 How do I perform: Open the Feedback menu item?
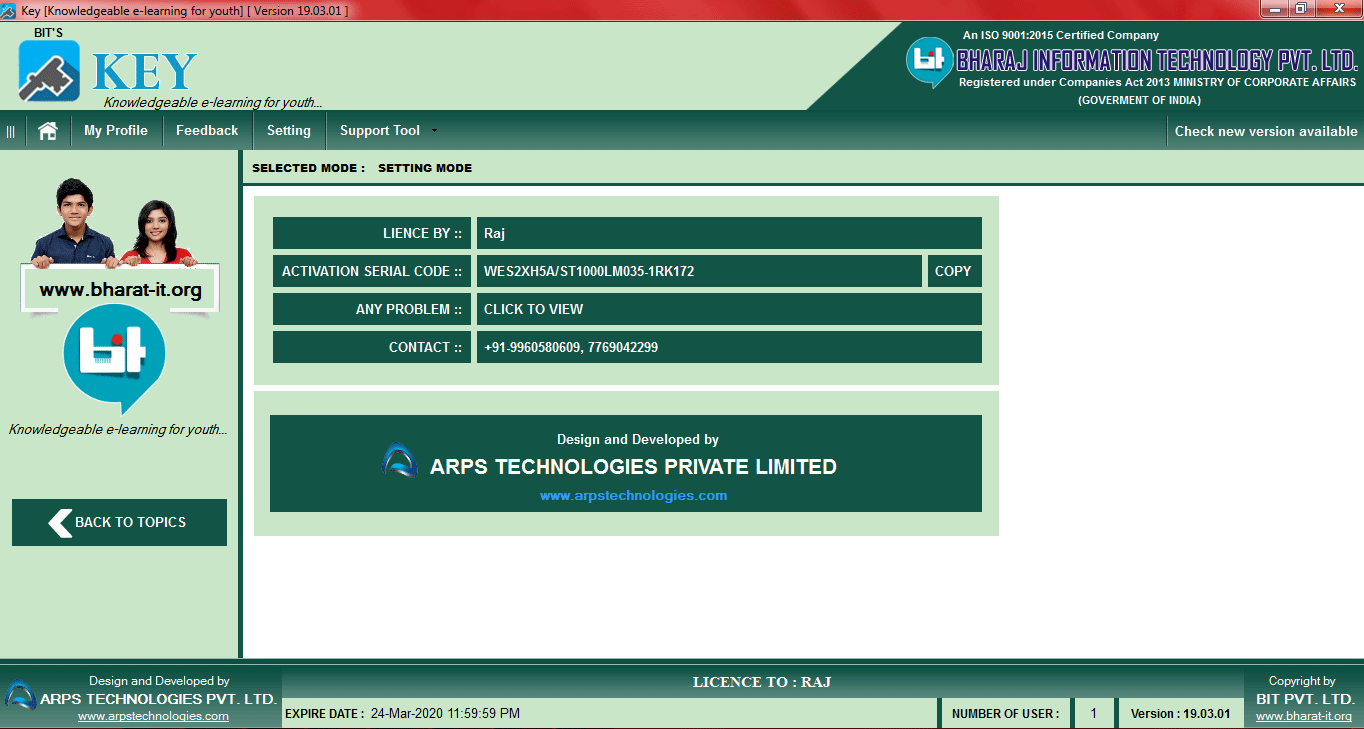click(x=207, y=131)
